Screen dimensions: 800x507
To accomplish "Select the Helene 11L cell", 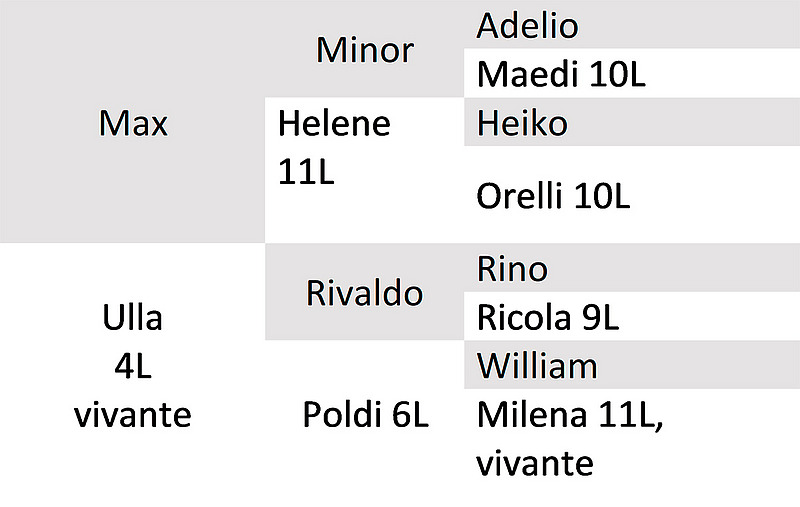I will 365,170.
